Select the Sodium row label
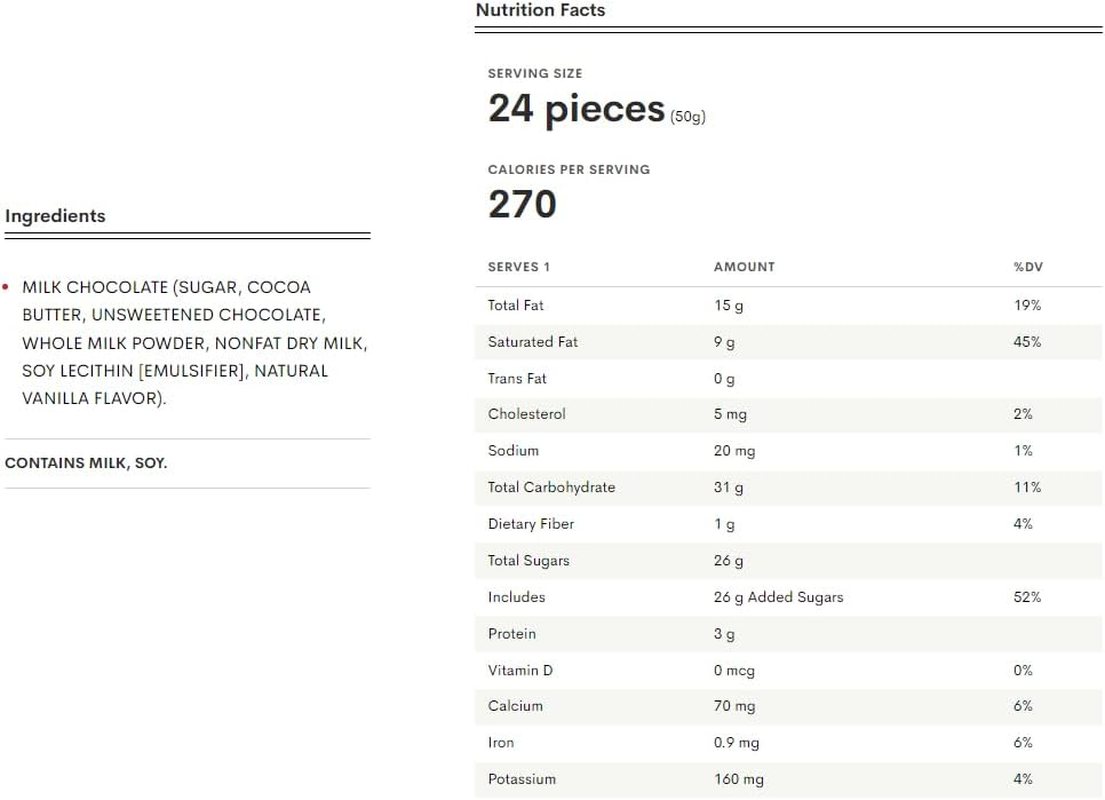The width and height of the screenshot is (1105, 800). click(513, 451)
